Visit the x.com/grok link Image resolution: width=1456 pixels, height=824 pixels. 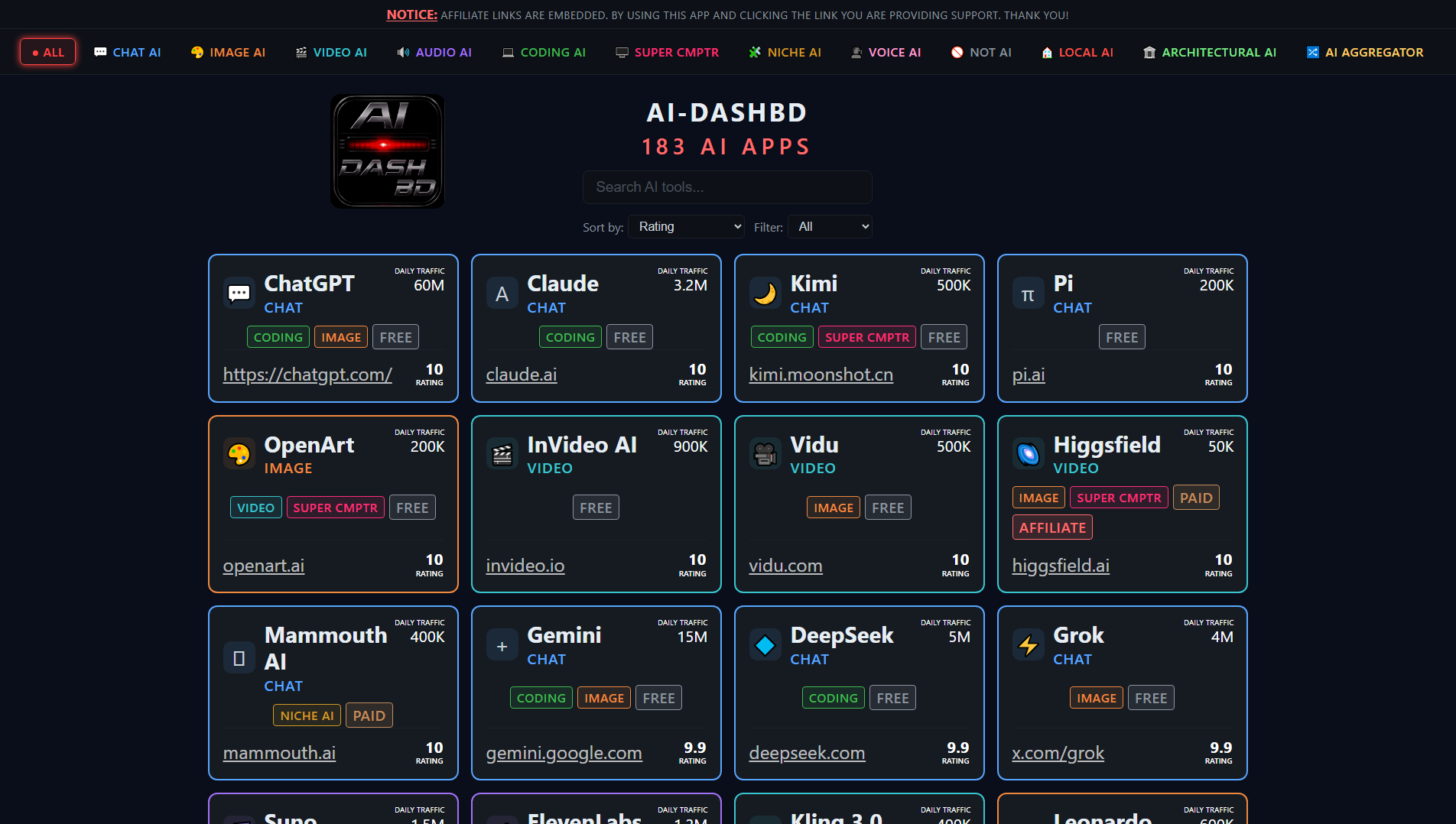coord(1058,753)
